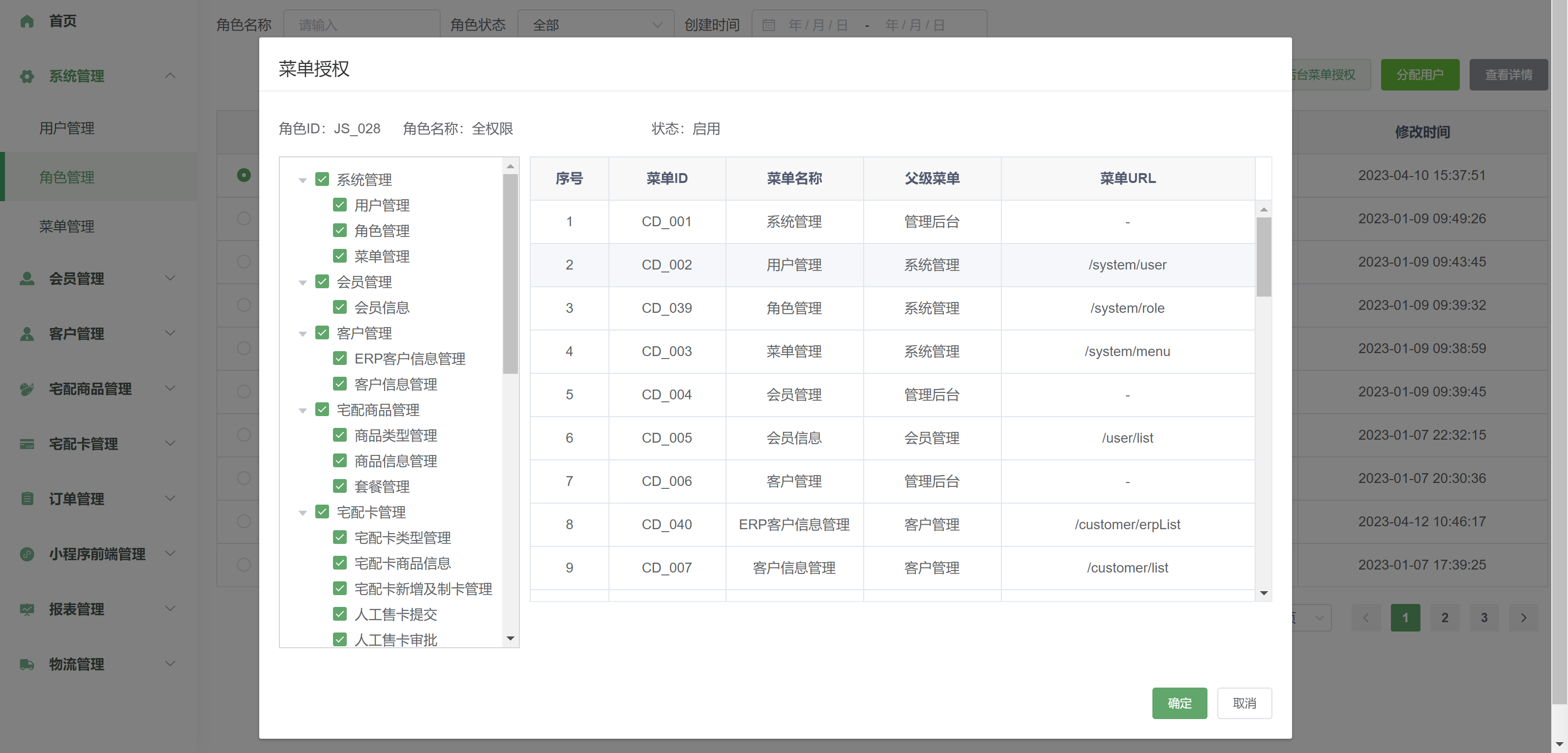Viewport: 1568px width, 753px height.
Task: Open 角色管理 in the sidebar
Action: pyautogui.click(x=67, y=177)
